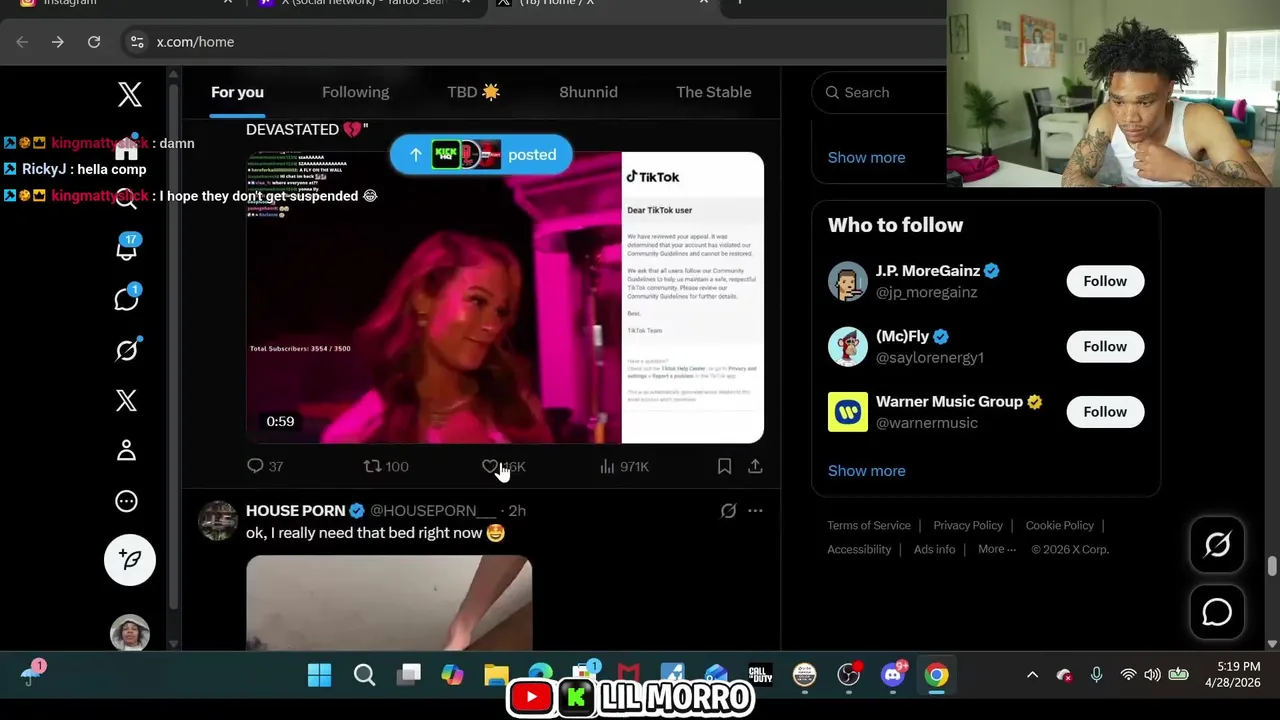Open Grok icon in left sidebar
Viewport: 1280px width, 720px height.
point(127,349)
